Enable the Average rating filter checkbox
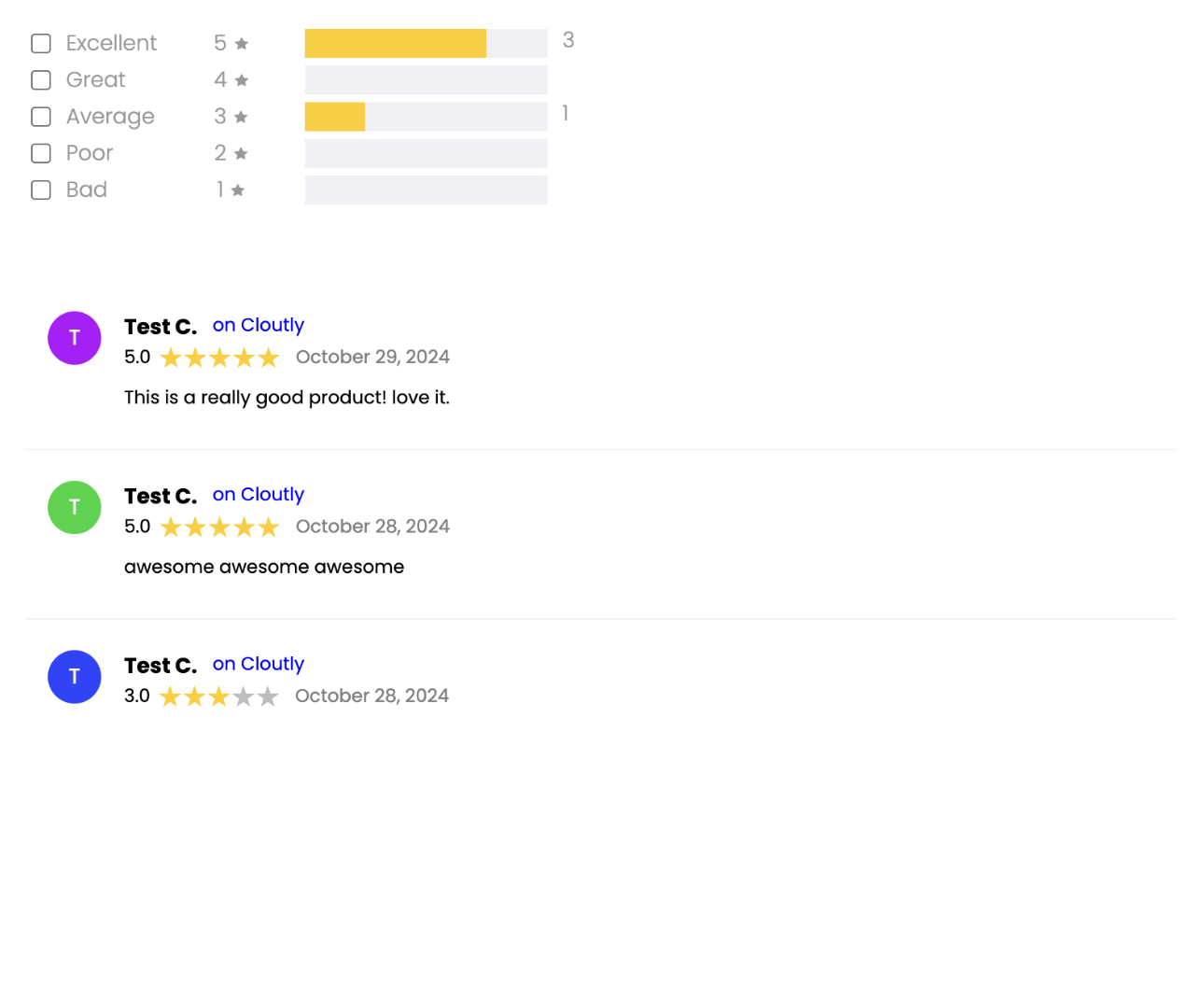 (x=41, y=117)
